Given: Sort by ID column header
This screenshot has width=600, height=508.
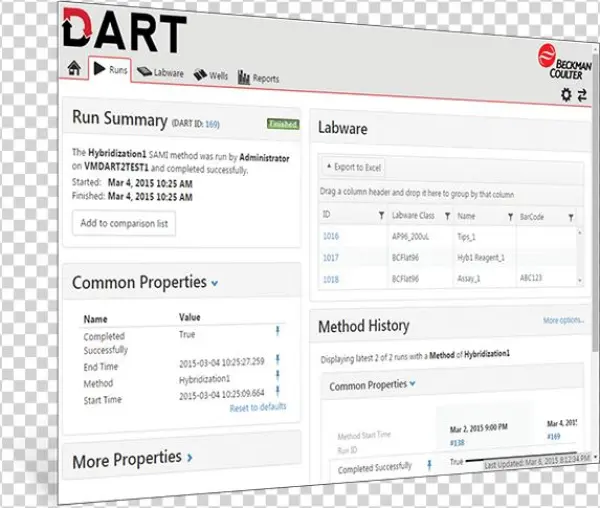Looking at the screenshot, I should [326, 214].
